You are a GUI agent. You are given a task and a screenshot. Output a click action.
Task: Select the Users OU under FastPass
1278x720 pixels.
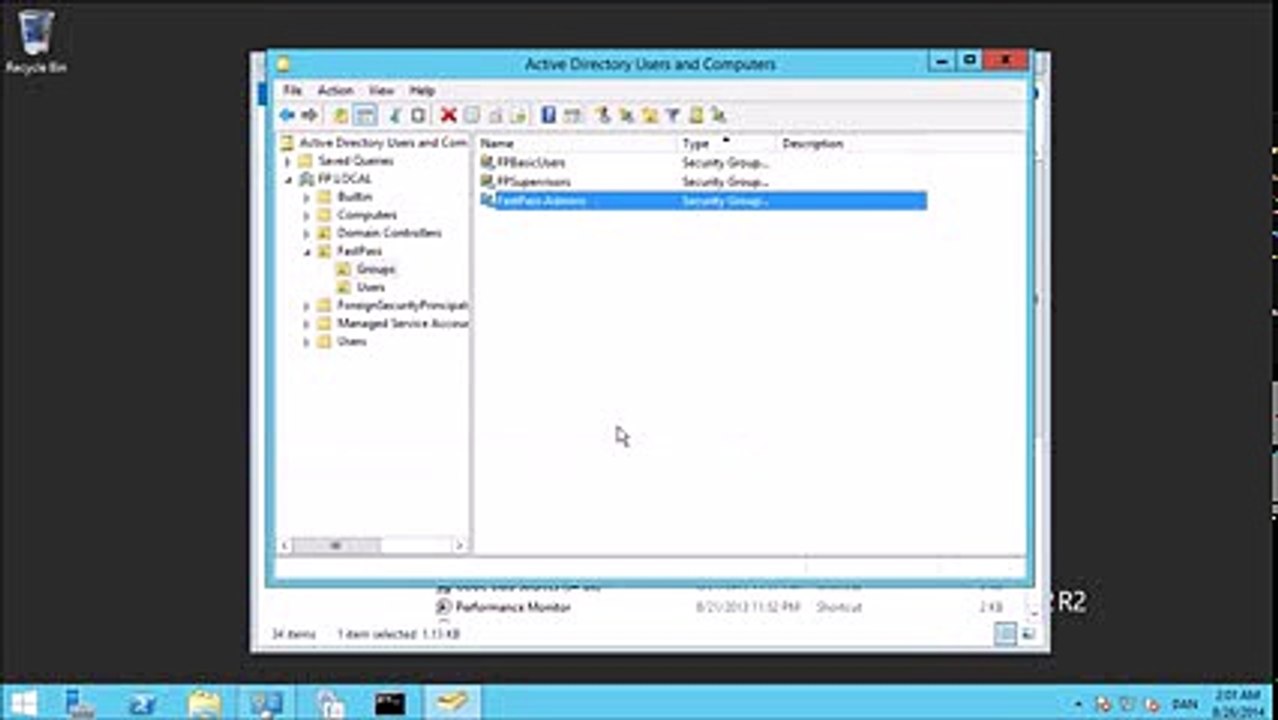pos(370,287)
